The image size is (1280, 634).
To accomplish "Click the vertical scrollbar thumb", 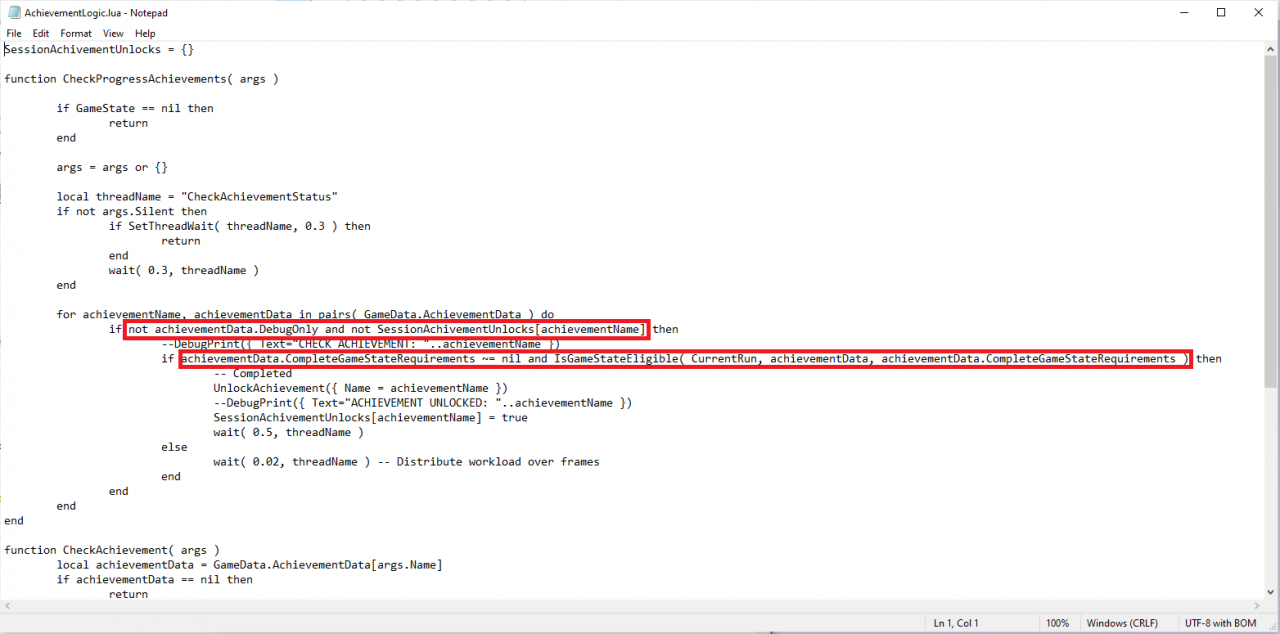I will [x=1271, y=220].
